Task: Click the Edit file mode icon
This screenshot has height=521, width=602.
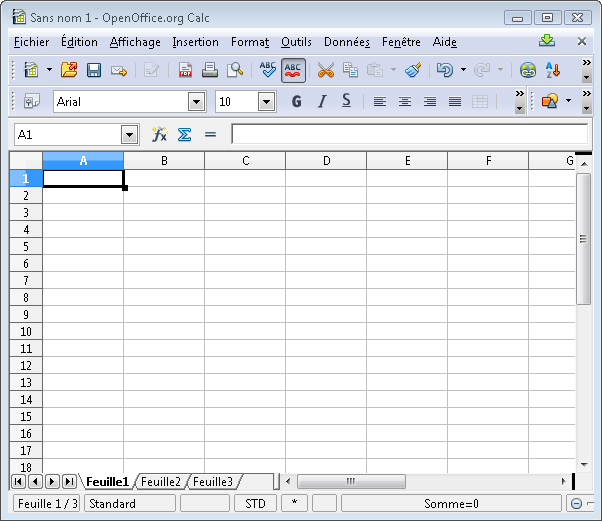Action: pyautogui.click(x=151, y=70)
